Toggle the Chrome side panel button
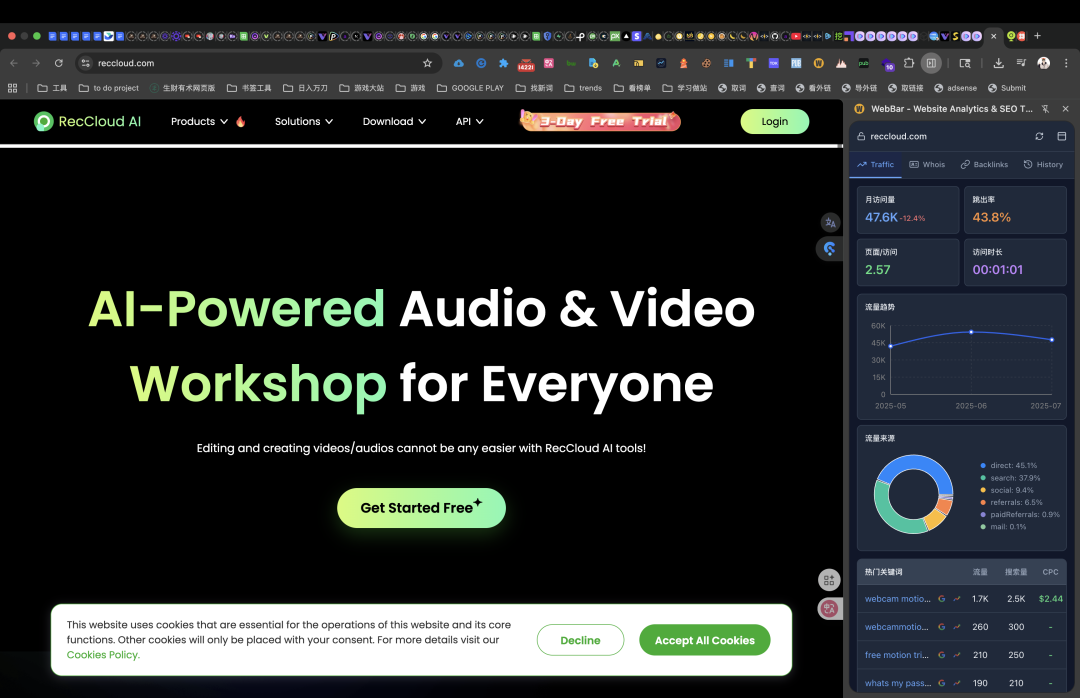The width and height of the screenshot is (1080, 698). pyautogui.click(x=931, y=63)
